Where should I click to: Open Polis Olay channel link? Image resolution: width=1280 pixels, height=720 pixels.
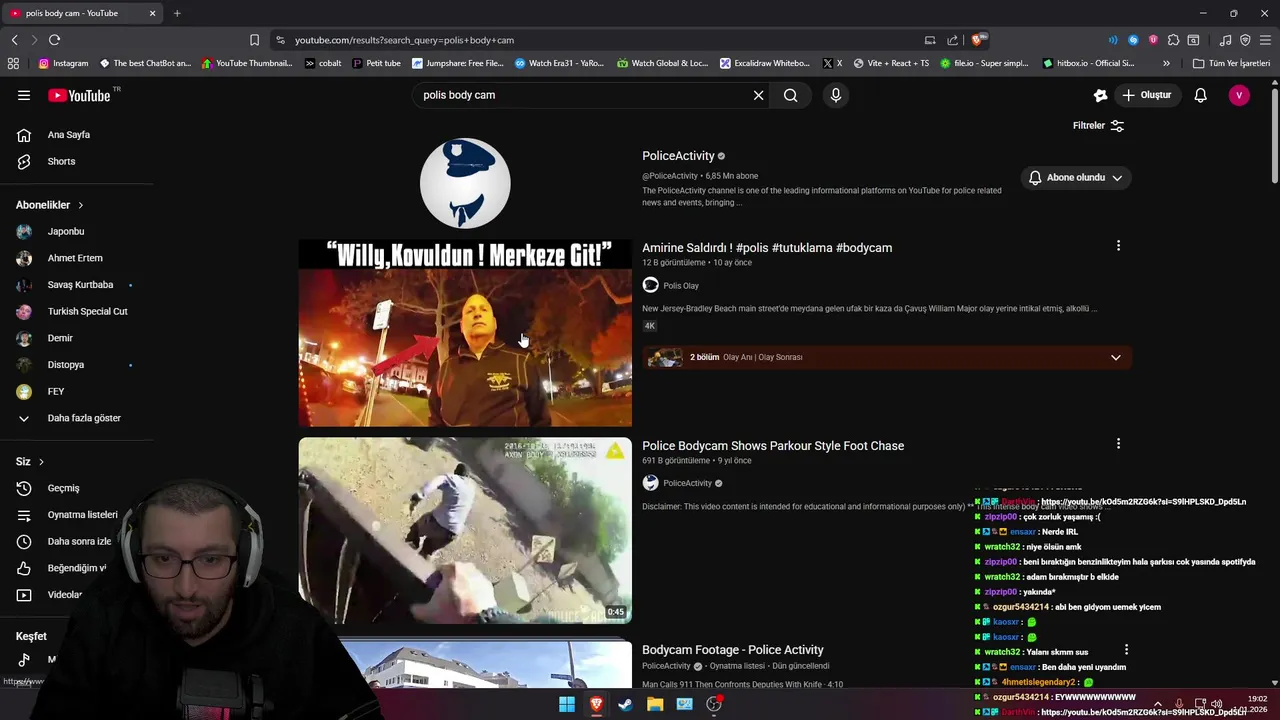tap(680, 286)
